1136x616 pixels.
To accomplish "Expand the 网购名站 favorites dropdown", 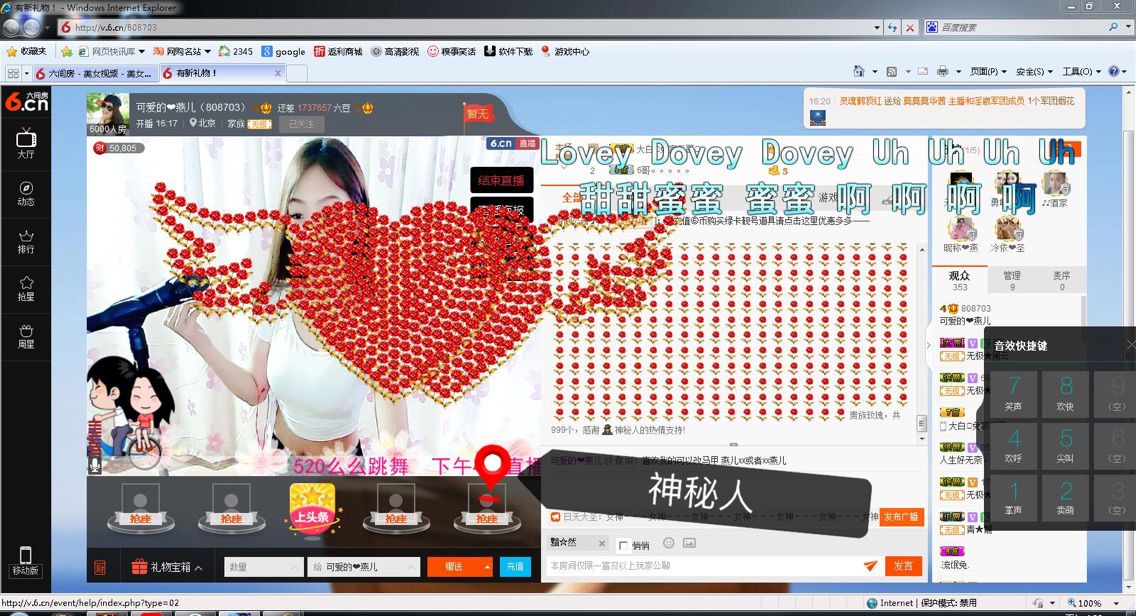I will (208, 51).
